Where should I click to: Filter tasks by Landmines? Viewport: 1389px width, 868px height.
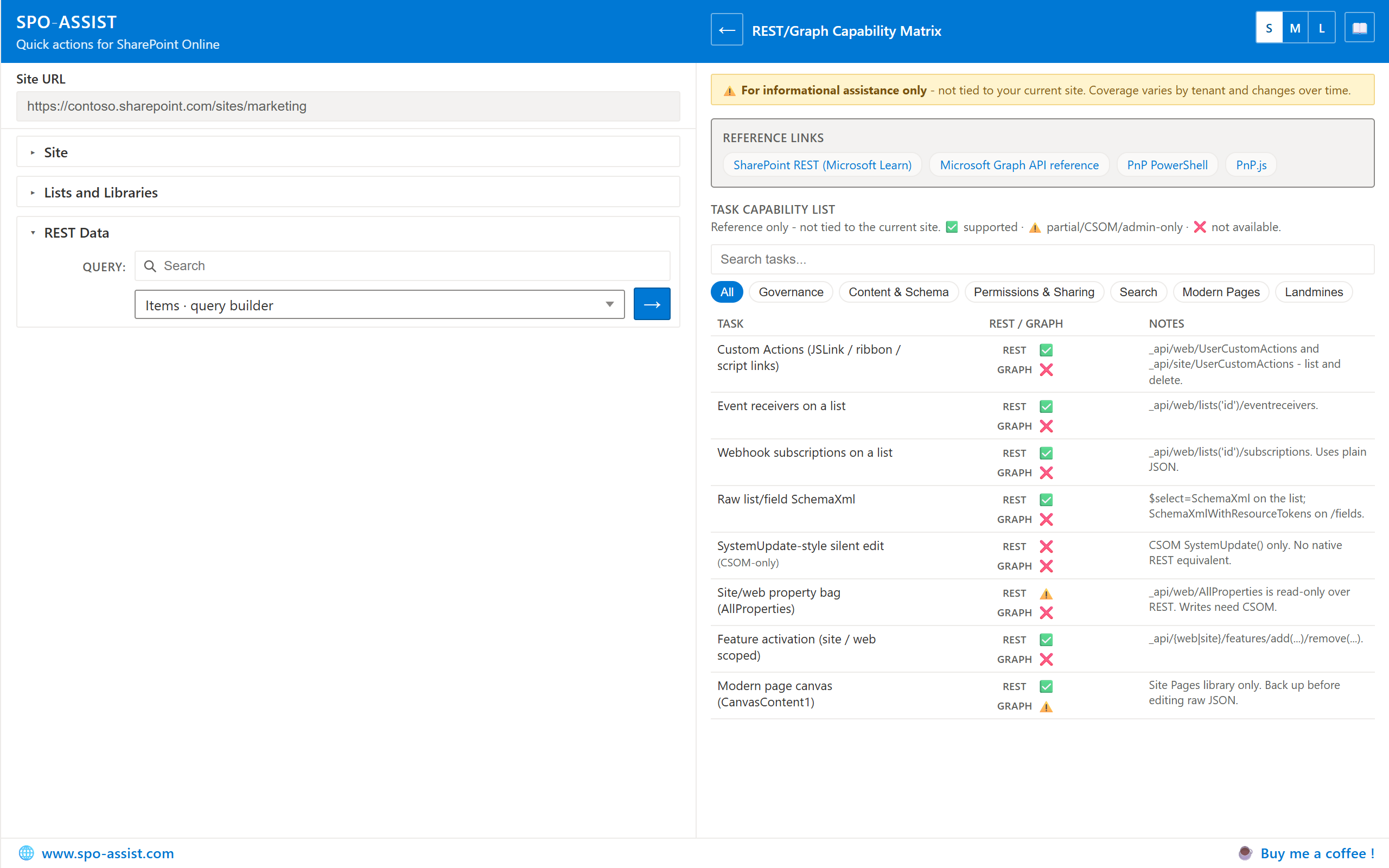1313,292
